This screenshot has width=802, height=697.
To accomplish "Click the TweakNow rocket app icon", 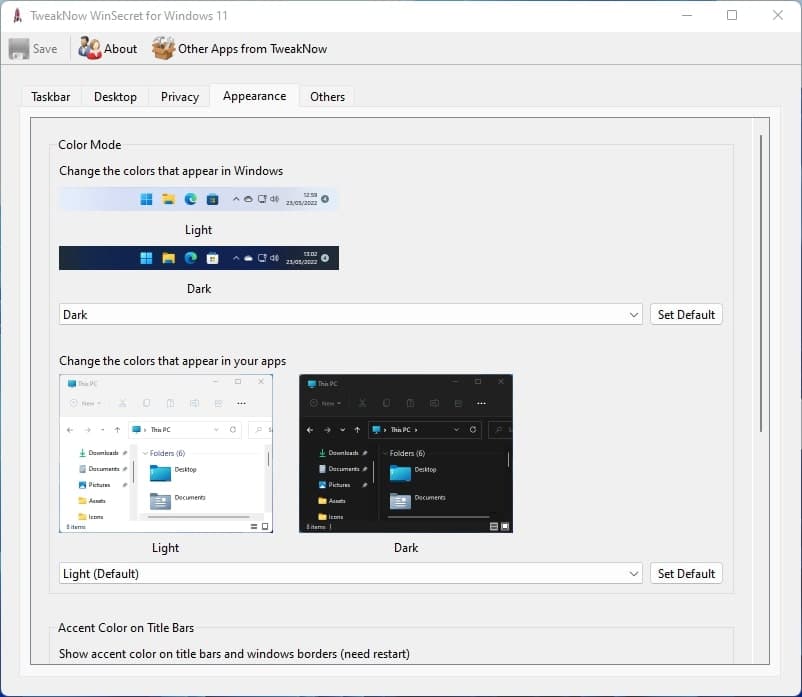I will pos(16,15).
